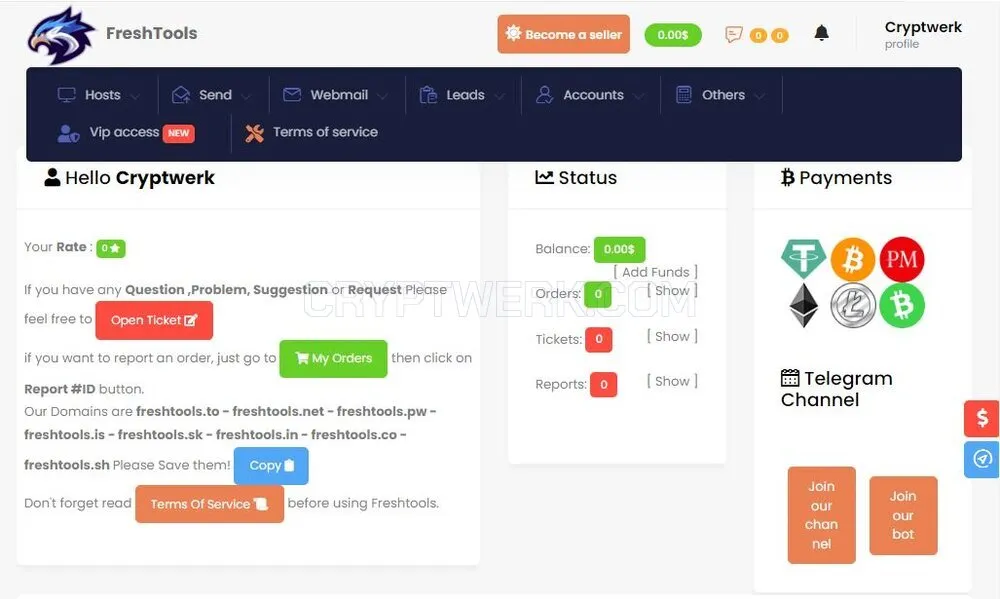
Task: Click the FreshTools brand name text
Action: click(151, 33)
